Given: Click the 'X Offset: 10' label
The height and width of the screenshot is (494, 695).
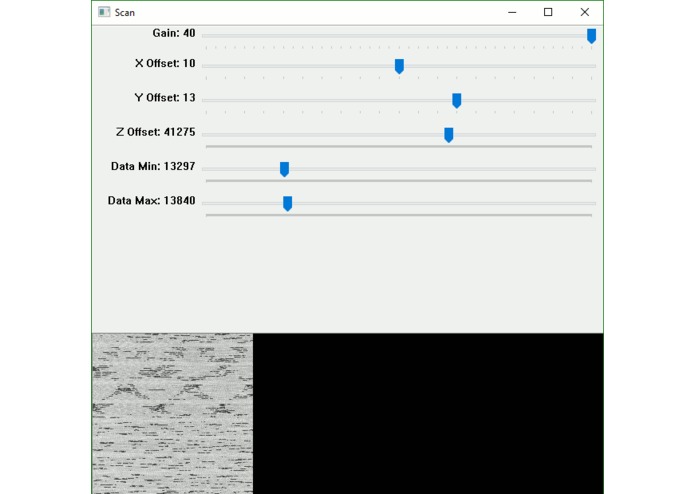Looking at the screenshot, I should [165, 63].
